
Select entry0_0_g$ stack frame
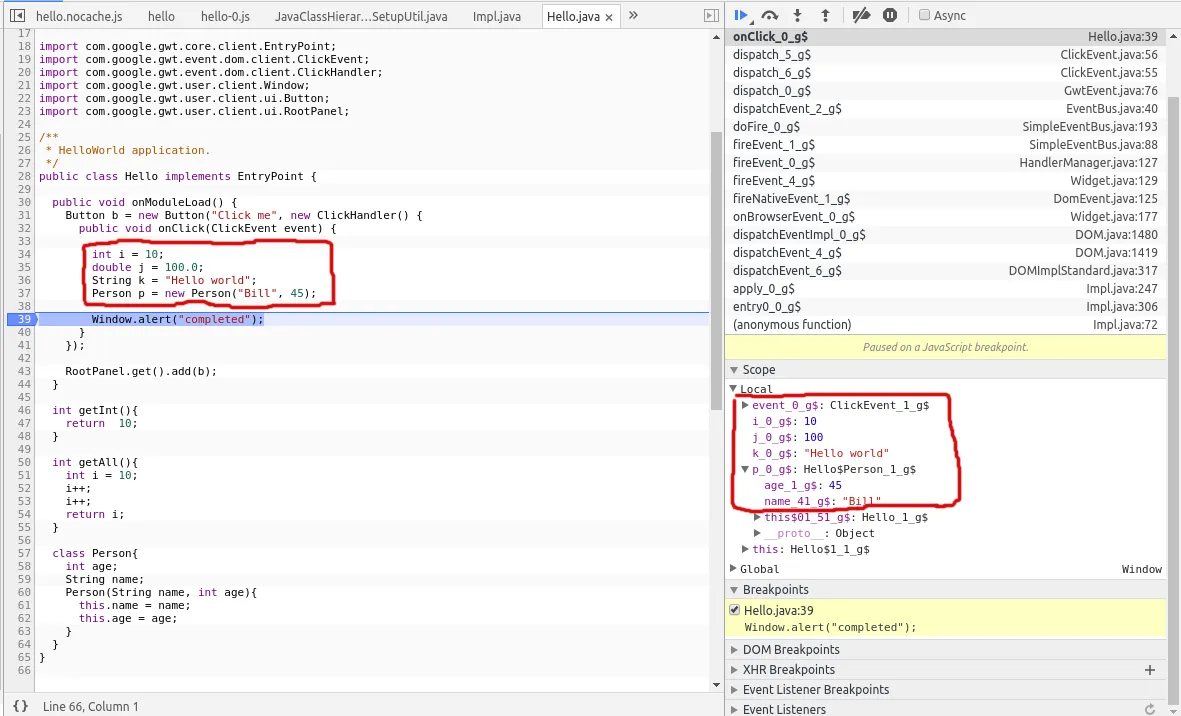(947, 307)
